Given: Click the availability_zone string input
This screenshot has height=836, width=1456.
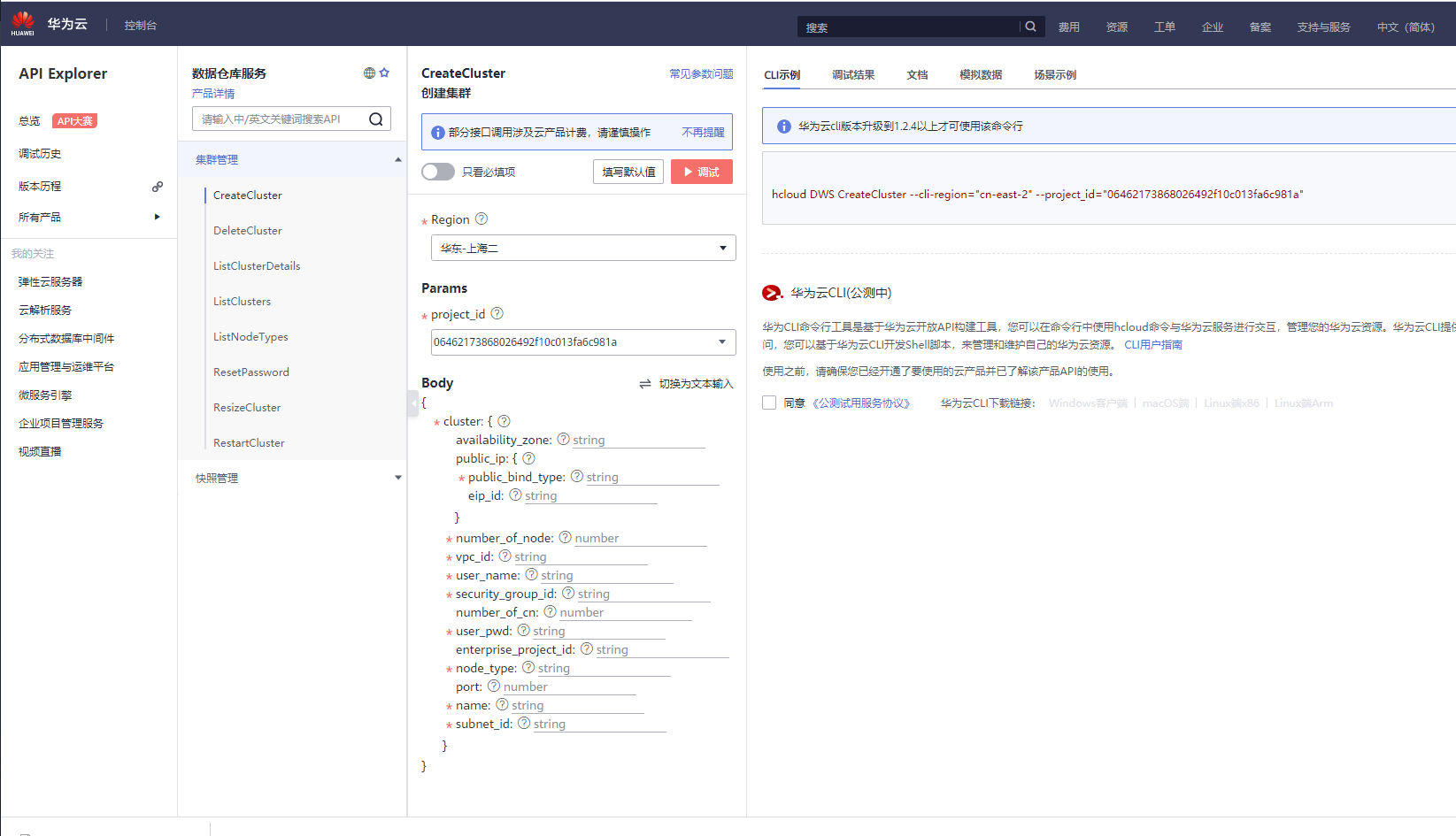Looking at the screenshot, I should (x=638, y=440).
